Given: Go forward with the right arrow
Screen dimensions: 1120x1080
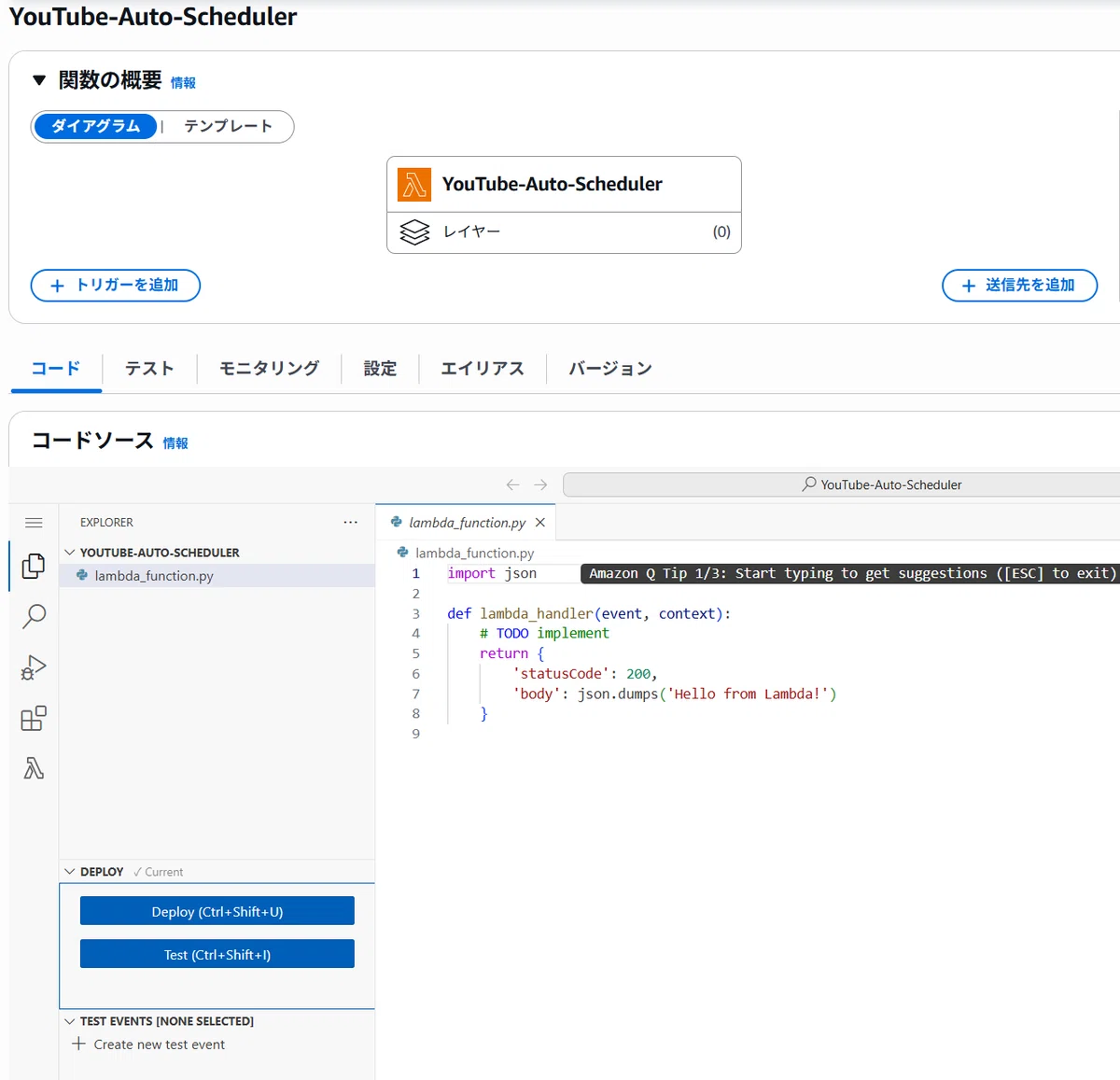Looking at the screenshot, I should pos(540,484).
